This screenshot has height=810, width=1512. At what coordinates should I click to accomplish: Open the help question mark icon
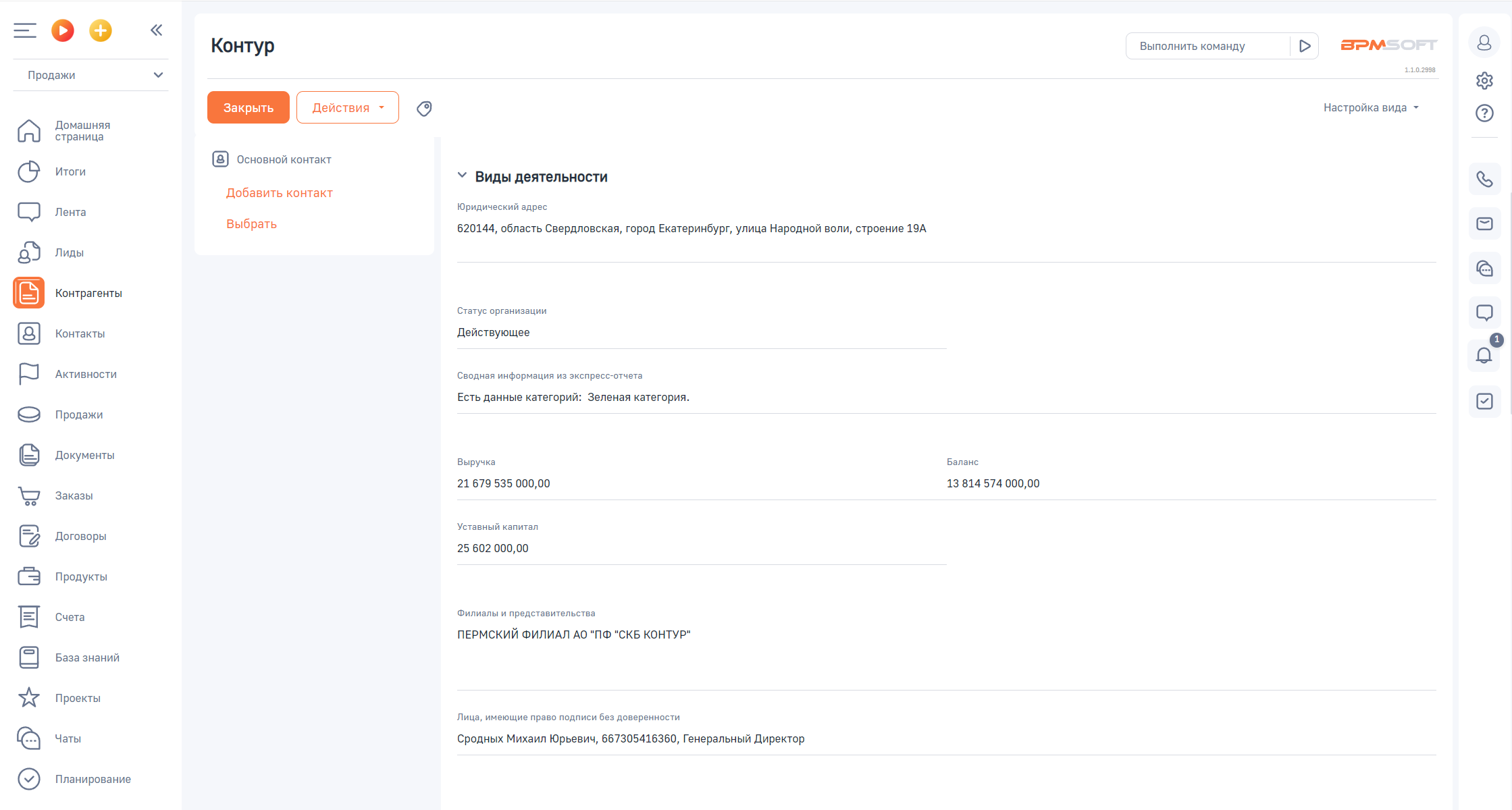[1484, 113]
